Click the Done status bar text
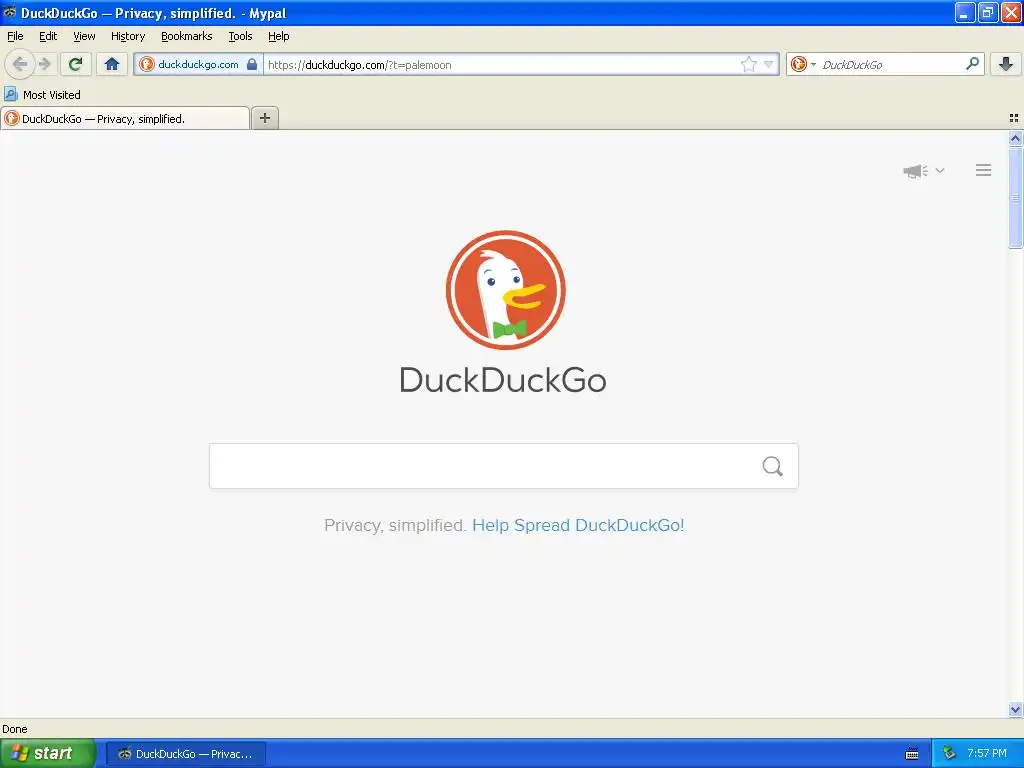 tap(14, 729)
